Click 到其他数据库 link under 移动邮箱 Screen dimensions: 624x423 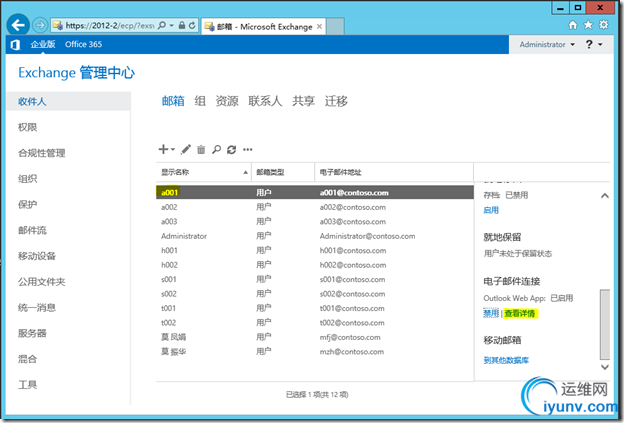pyautogui.click(x=506, y=360)
